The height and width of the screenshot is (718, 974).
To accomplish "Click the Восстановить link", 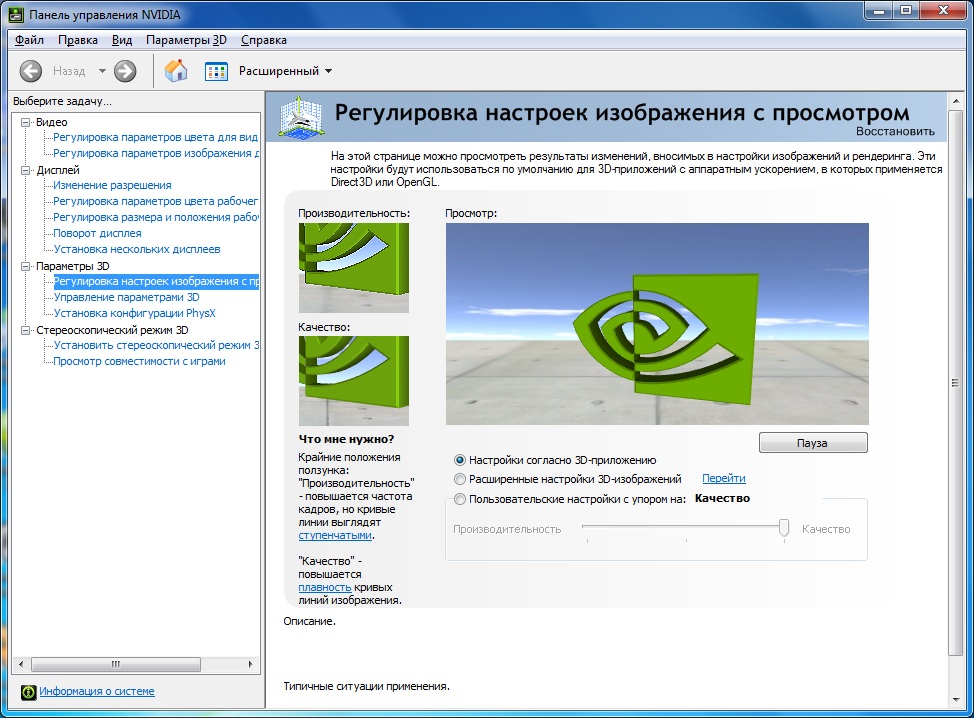I will coord(895,131).
